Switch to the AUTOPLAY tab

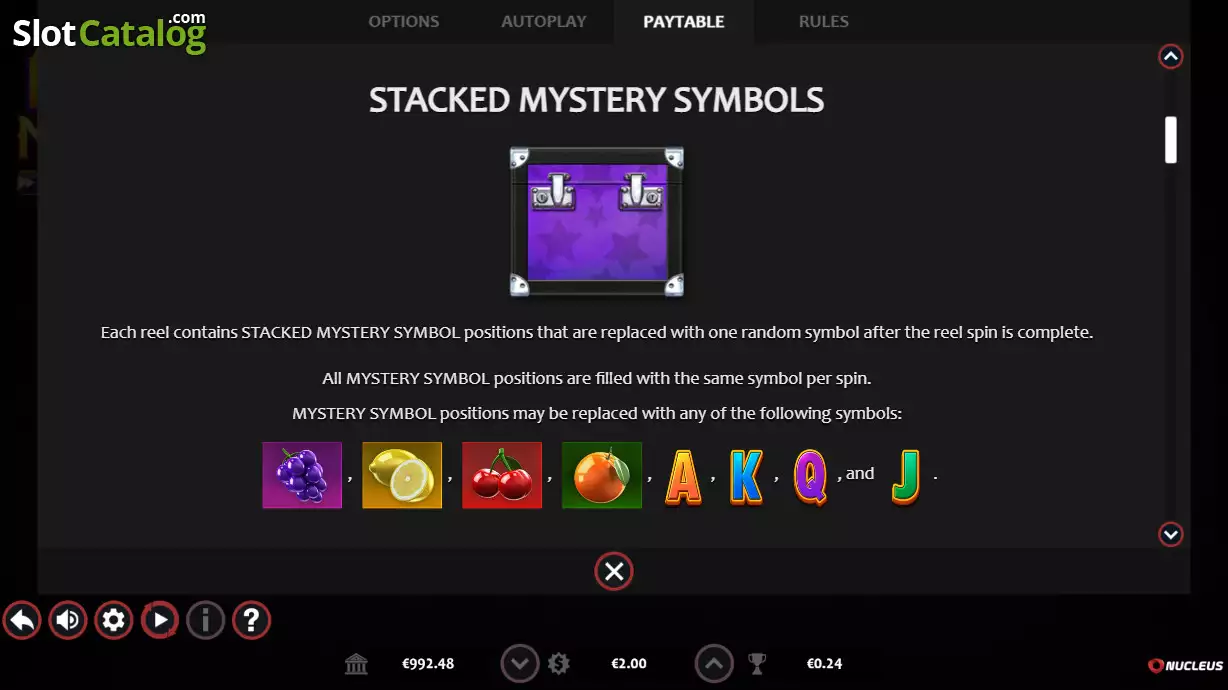[544, 21]
